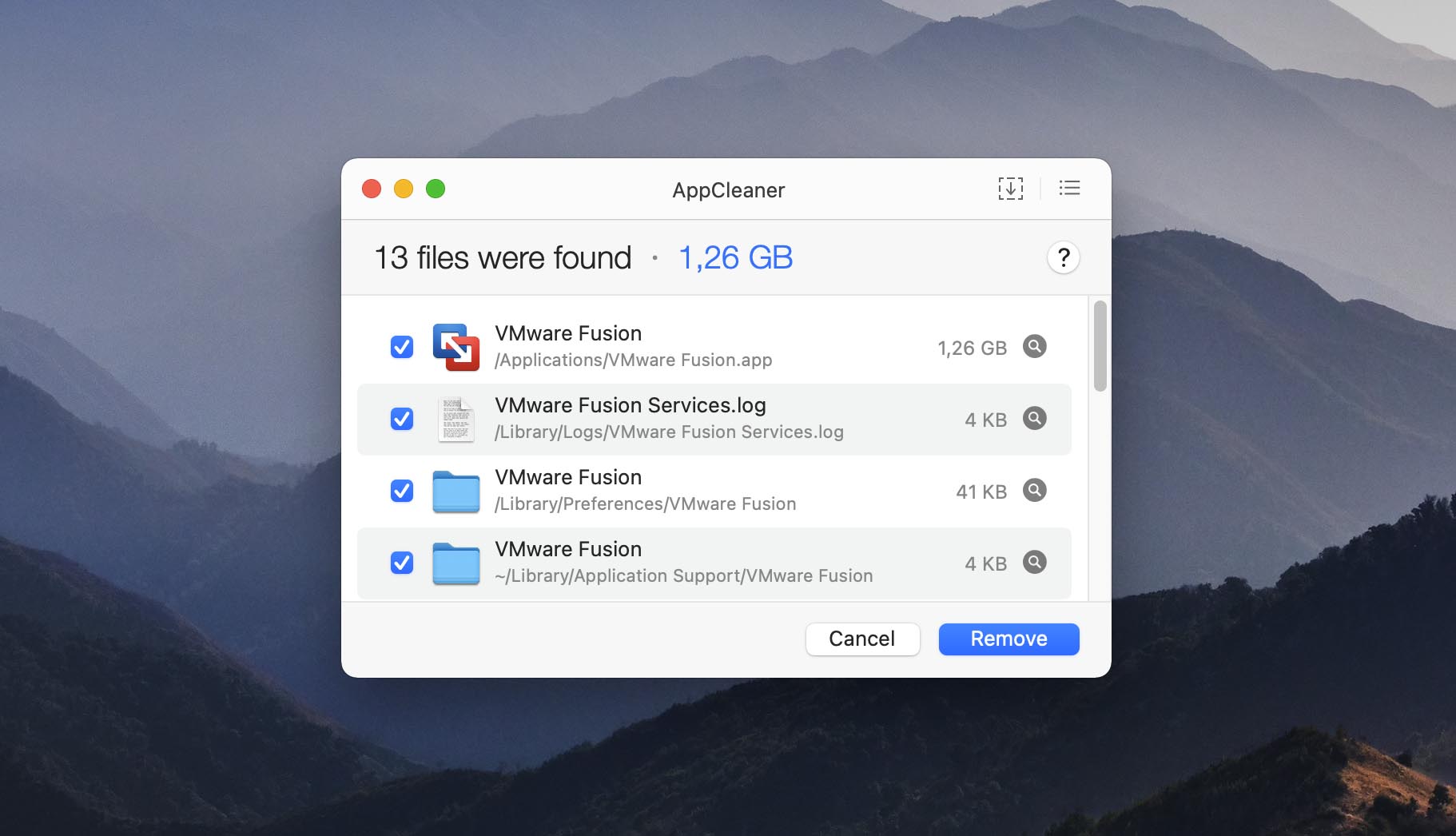The height and width of the screenshot is (836, 1456).
Task: Select 'VMware Fusion Services.log' file name
Action: [631, 405]
